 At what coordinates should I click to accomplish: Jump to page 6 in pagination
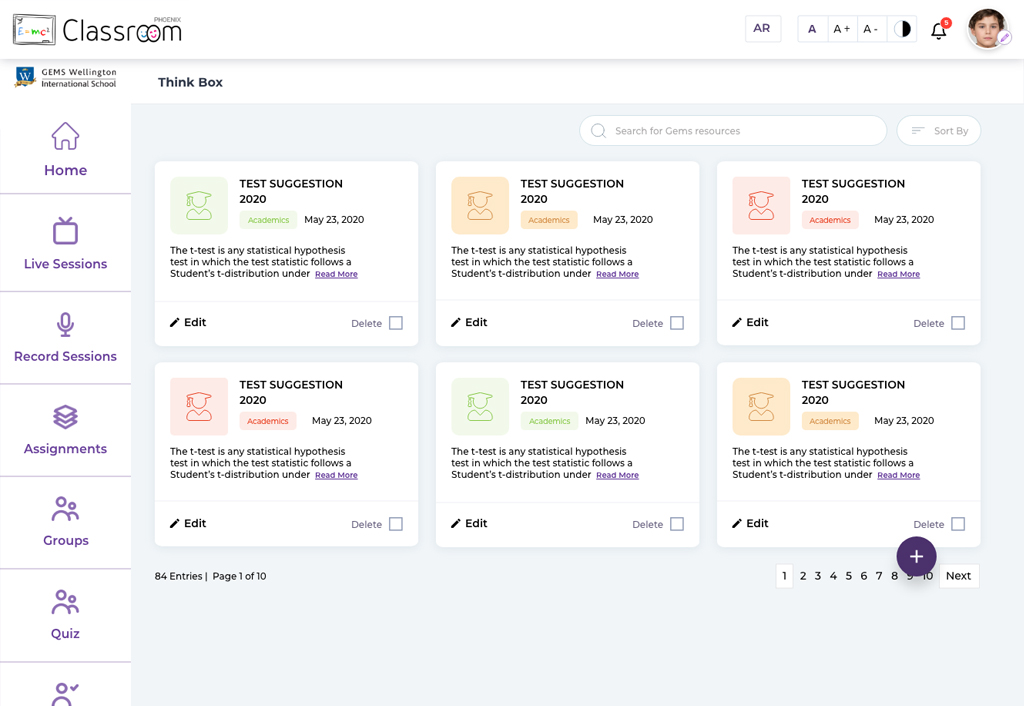(863, 576)
